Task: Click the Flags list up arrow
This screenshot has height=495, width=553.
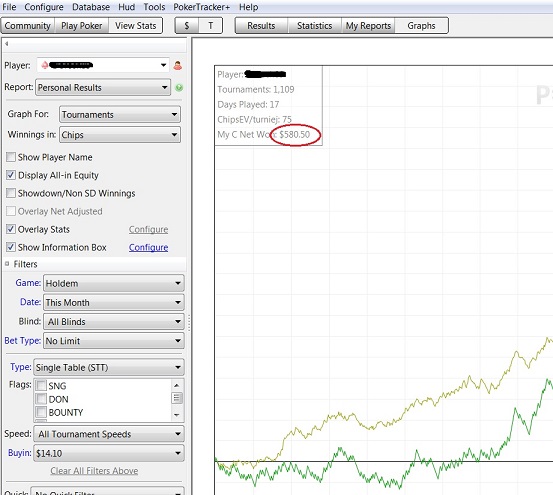Action: pos(177,385)
